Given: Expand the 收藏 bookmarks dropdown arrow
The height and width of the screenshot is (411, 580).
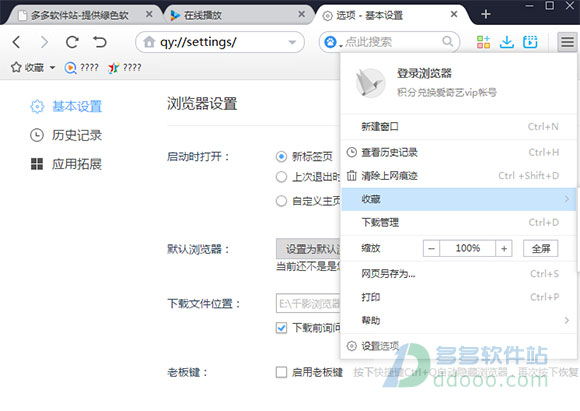Looking at the screenshot, I should click(x=53, y=68).
